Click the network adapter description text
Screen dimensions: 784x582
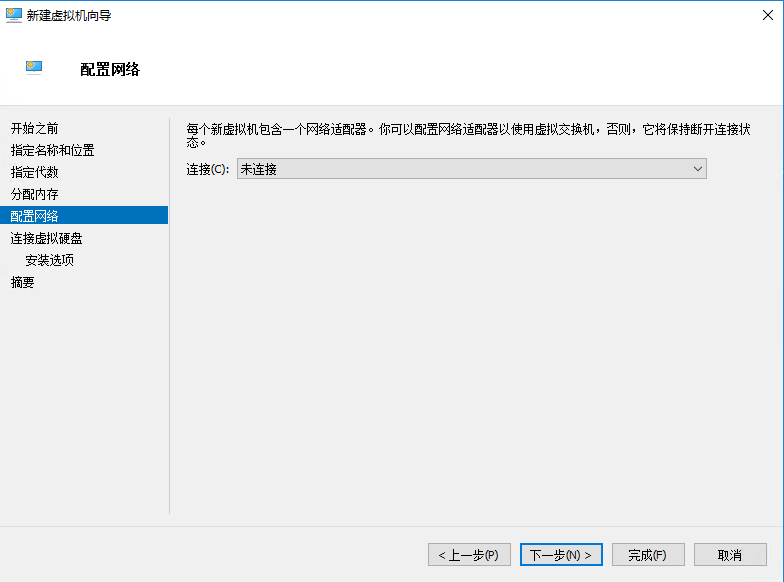[x=468, y=136]
